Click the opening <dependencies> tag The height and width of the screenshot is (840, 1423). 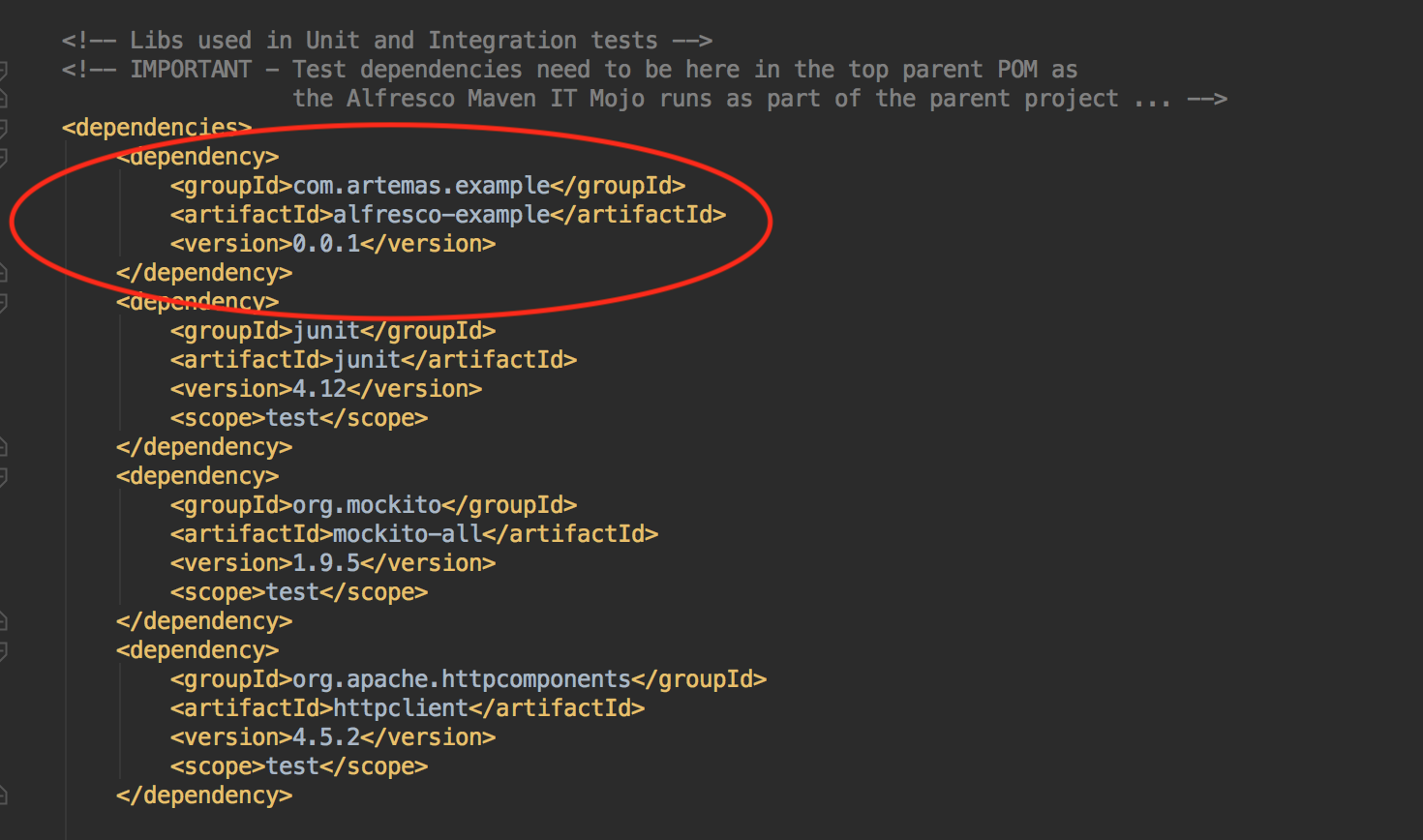pos(157,128)
